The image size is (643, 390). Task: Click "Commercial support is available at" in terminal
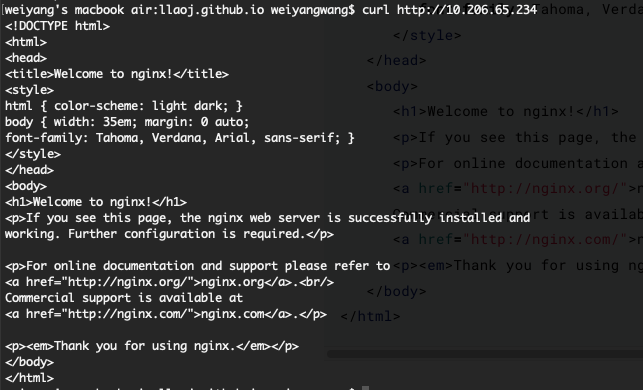[124, 298]
